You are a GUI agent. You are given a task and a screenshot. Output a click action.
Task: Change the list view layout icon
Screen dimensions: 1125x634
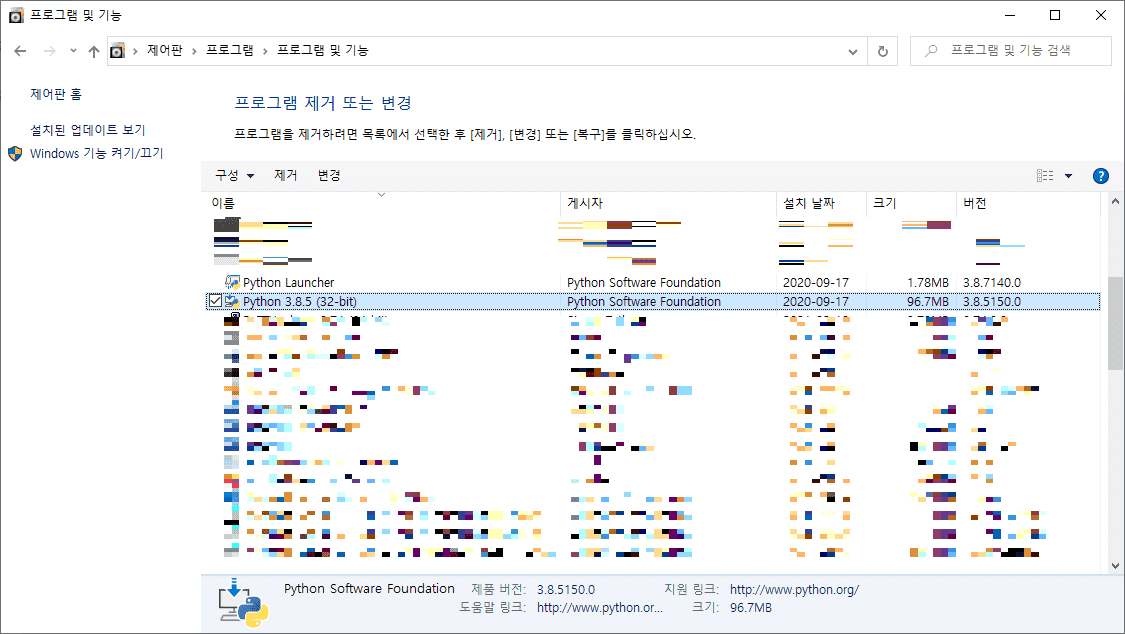pos(1045,176)
